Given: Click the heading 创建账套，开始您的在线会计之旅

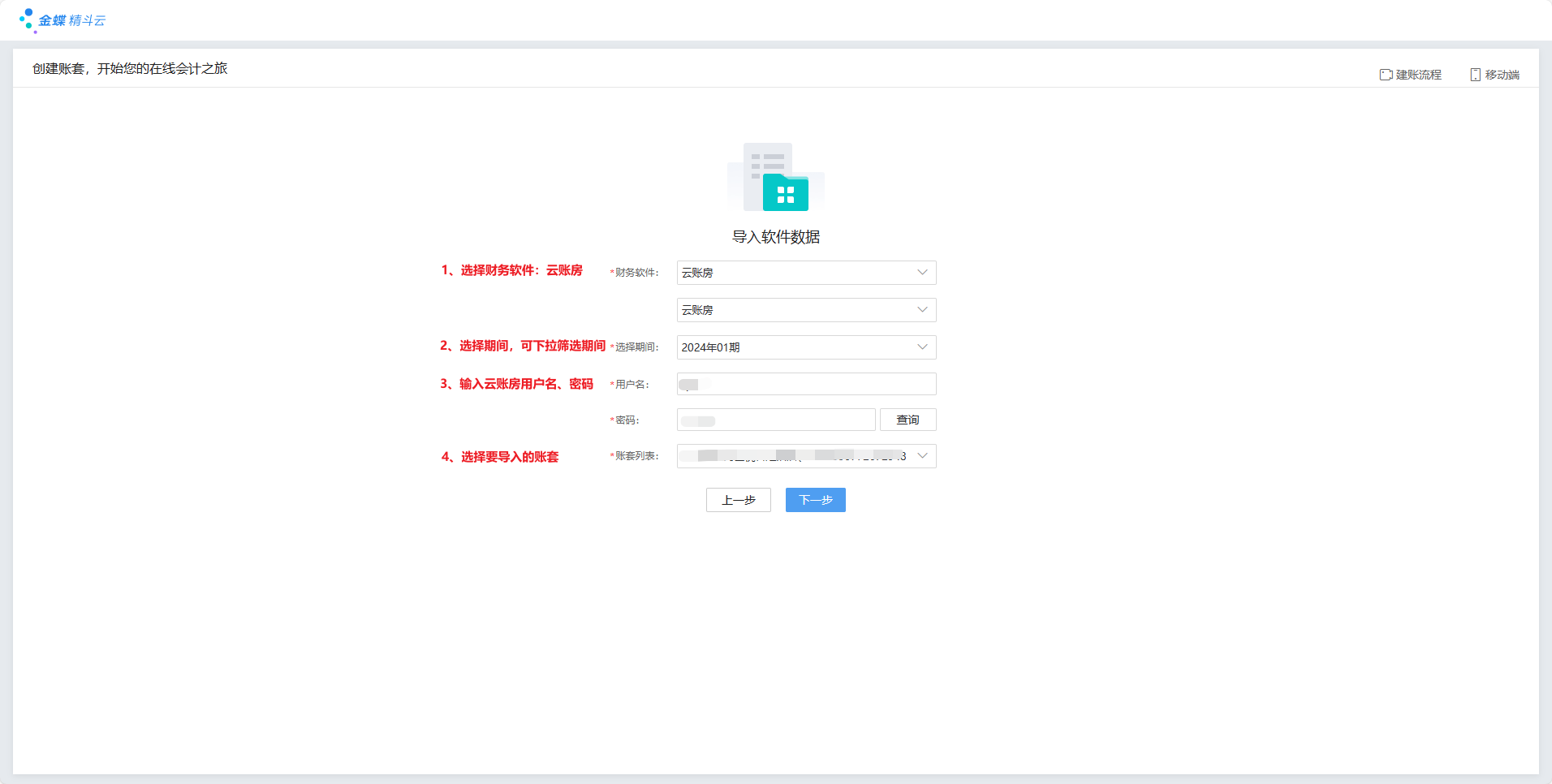Looking at the screenshot, I should coord(130,68).
